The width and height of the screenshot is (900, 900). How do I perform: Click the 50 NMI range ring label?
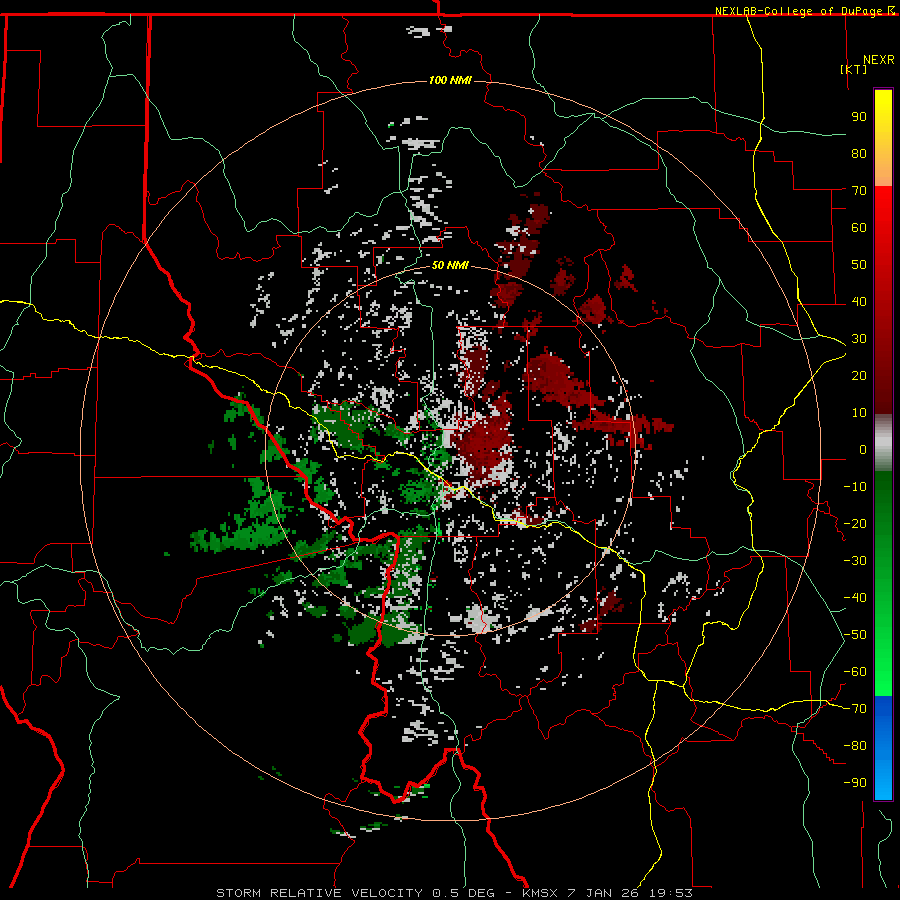[x=450, y=265]
